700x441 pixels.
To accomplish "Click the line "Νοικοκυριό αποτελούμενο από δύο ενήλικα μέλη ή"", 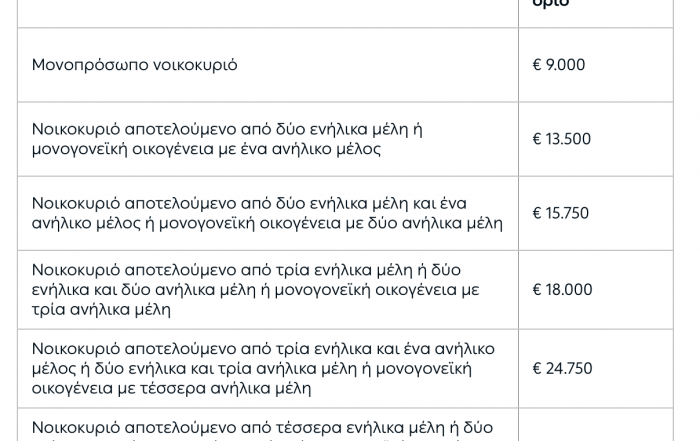I will 227,129.
